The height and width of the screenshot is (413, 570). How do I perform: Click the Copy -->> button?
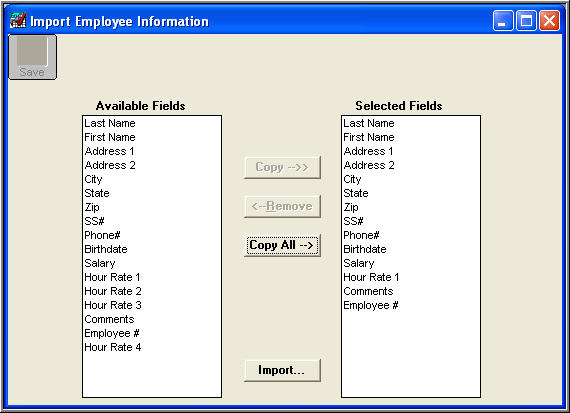click(x=282, y=167)
